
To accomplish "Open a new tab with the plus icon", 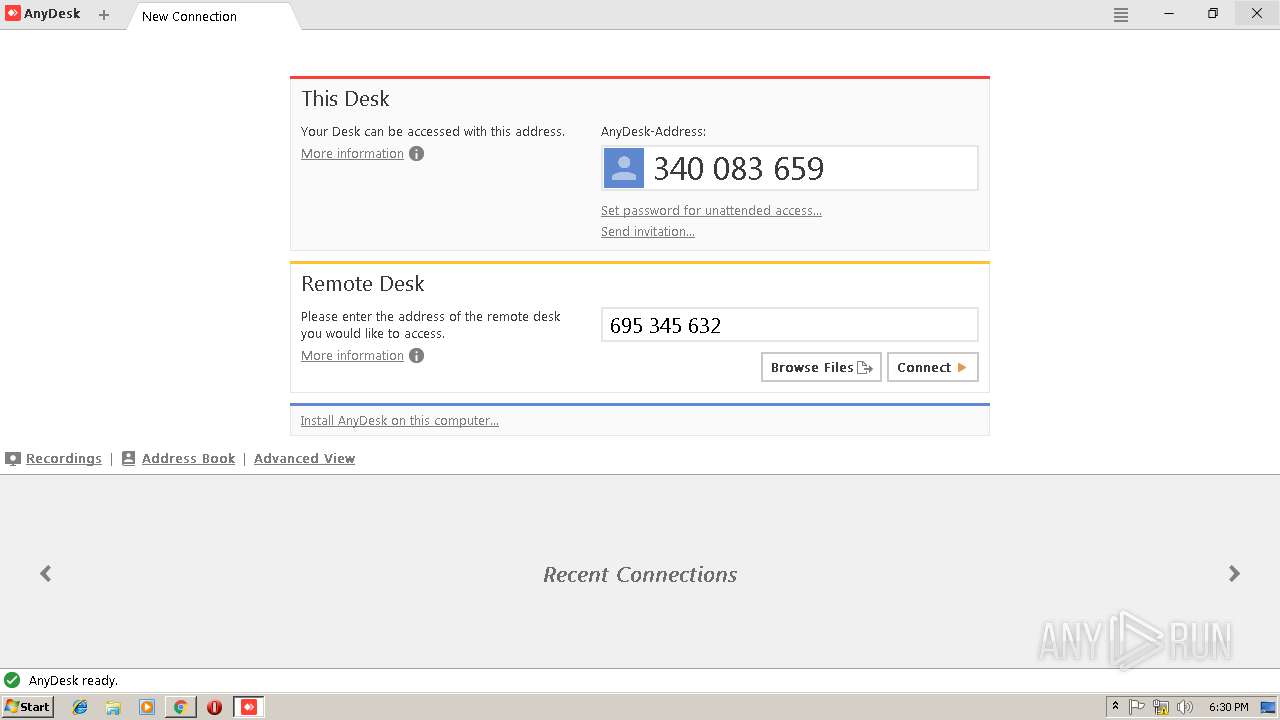I will pyautogui.click(x=104, y=15).
